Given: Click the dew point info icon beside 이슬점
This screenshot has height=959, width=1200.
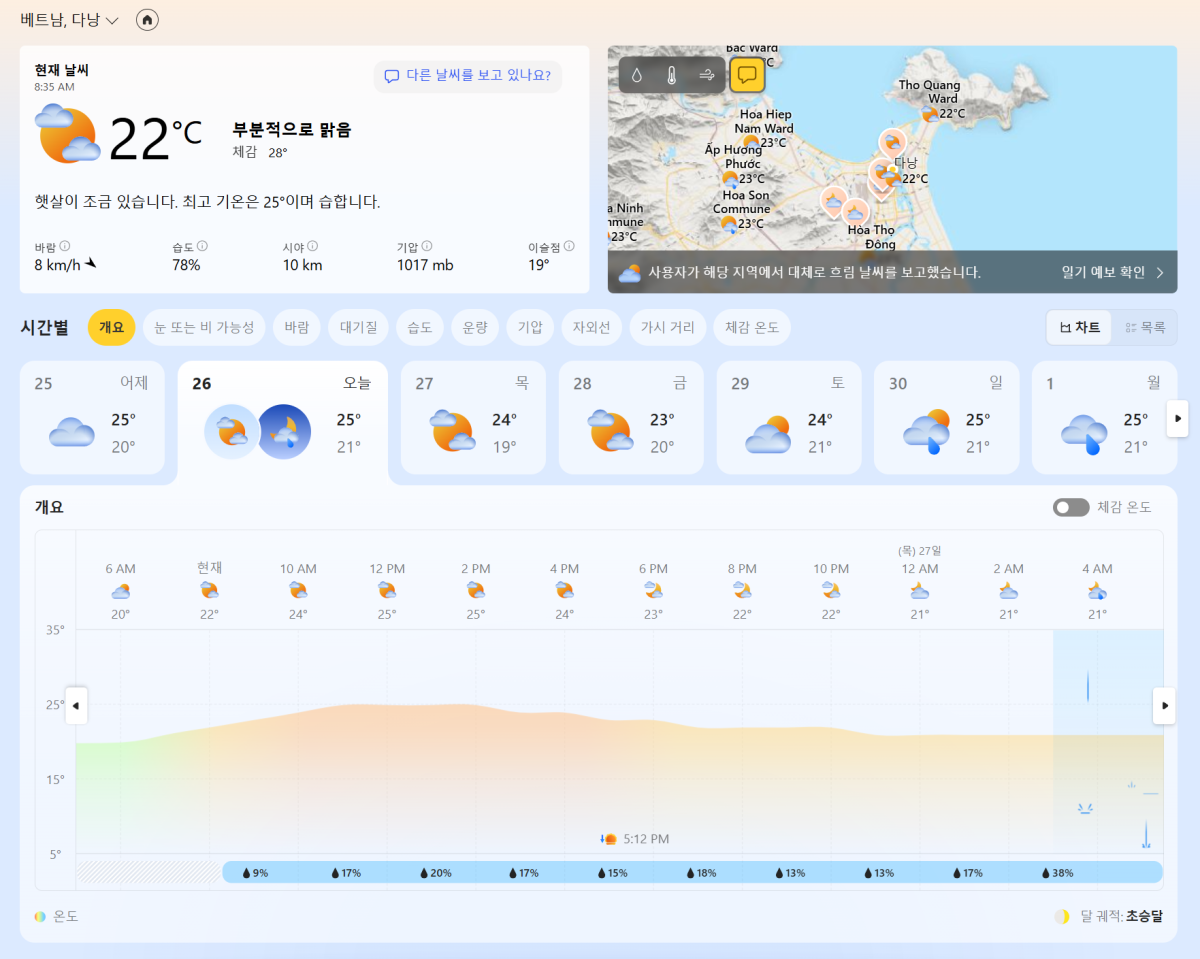Looking at the screenshot, I should pos(569,246).
